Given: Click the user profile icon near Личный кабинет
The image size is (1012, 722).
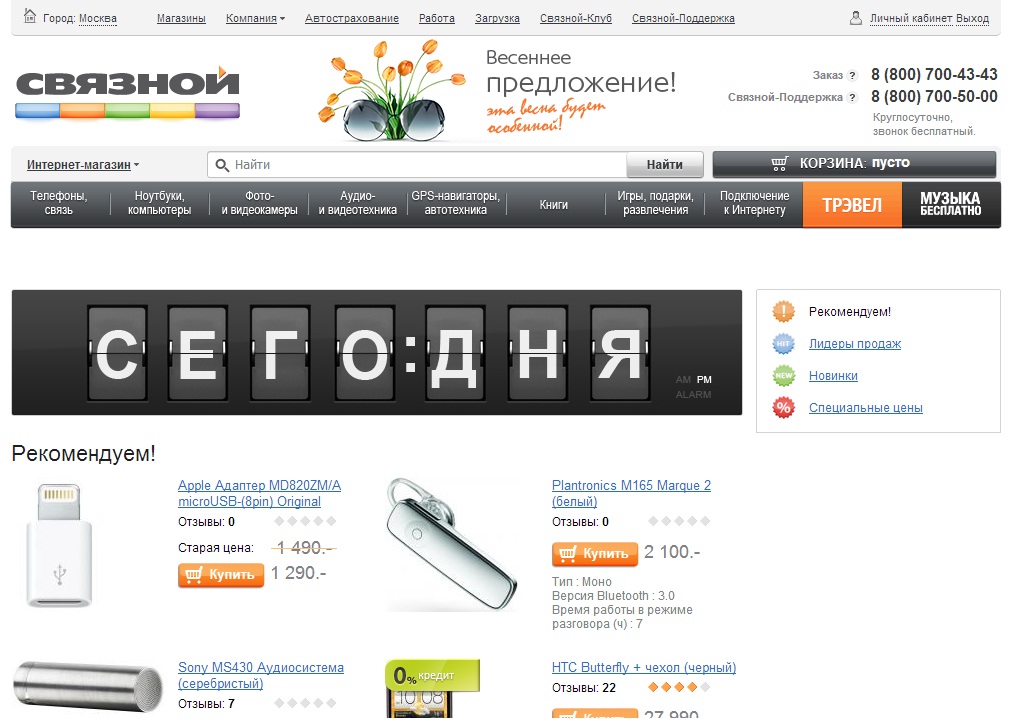Looking at the screenshot, I should click(856, 17).
